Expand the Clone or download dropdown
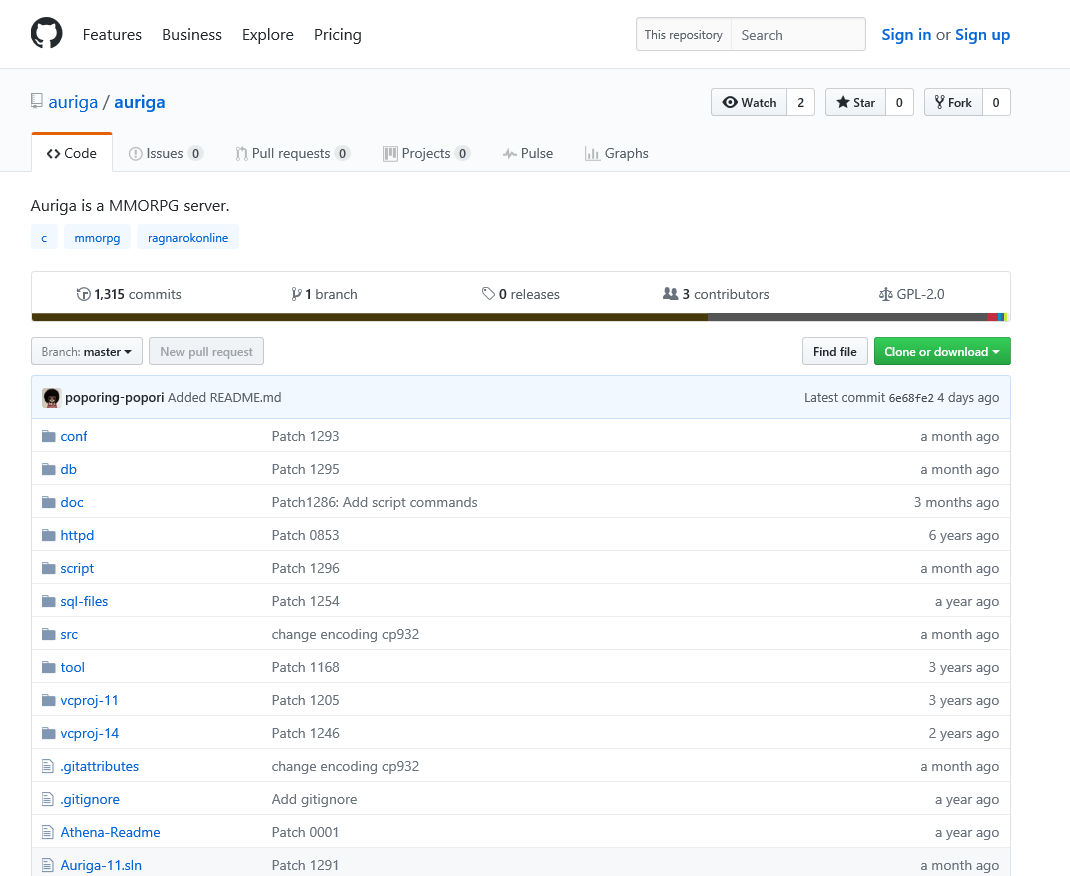 click(942, 351)
